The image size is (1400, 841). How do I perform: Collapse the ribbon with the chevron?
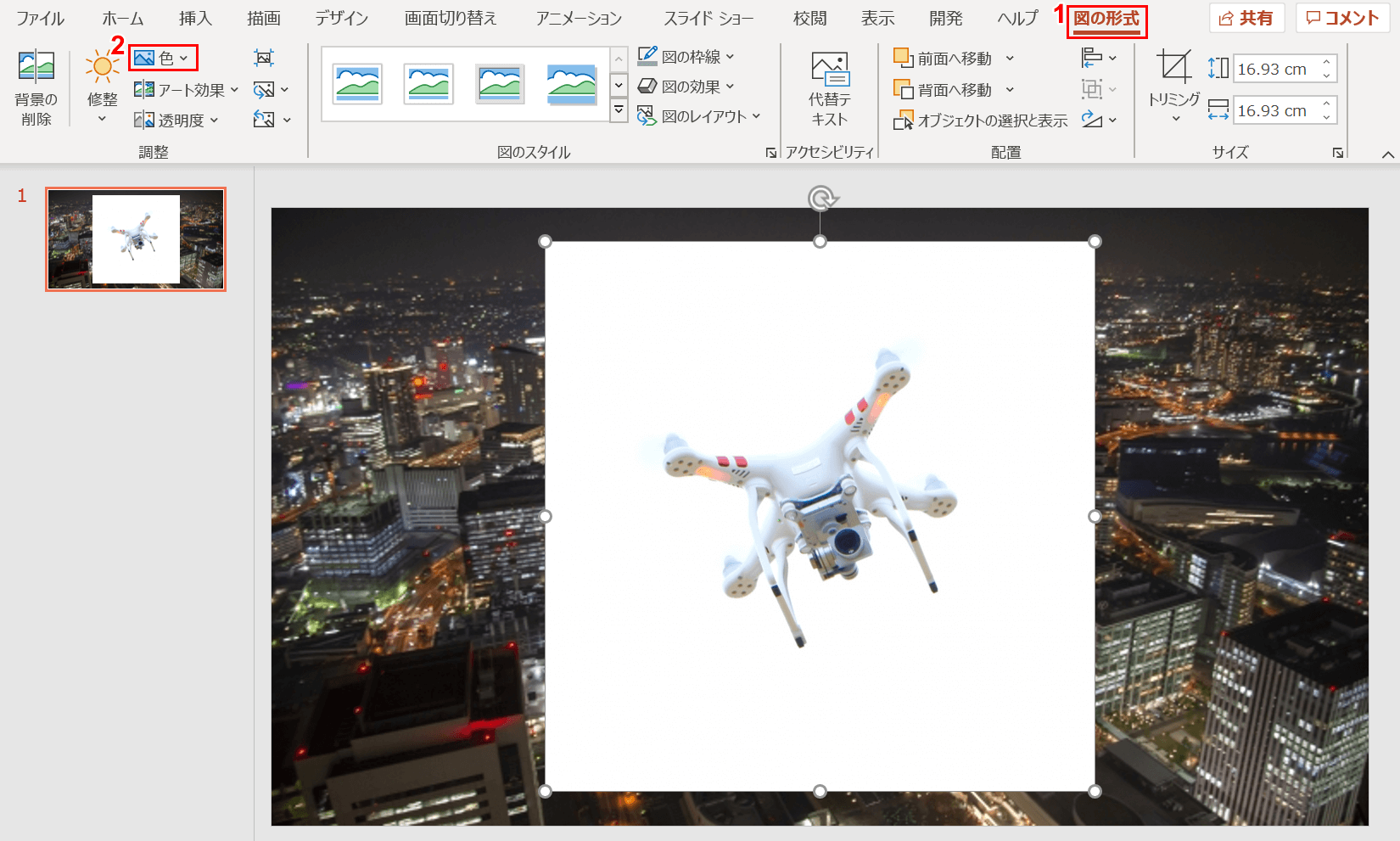click(x=1387, y=154)
